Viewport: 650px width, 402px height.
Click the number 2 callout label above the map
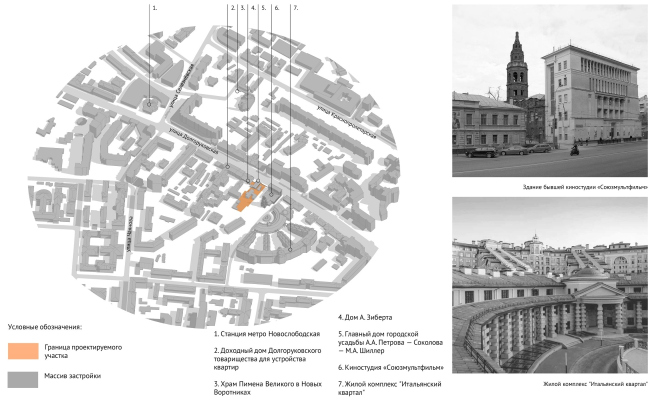(232, 8)
